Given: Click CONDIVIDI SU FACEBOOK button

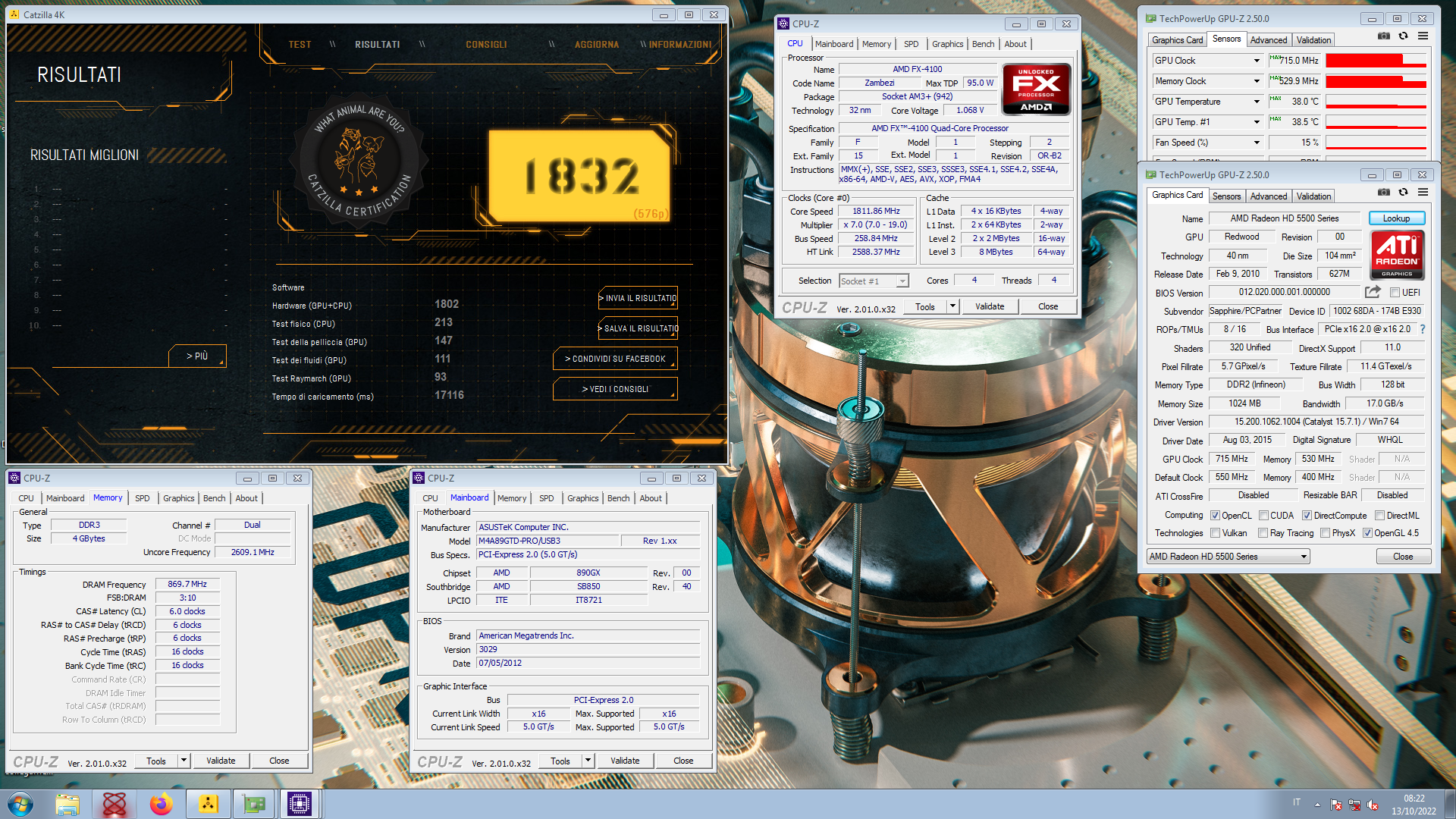Looking at the screenshot, I should [615, 359].
